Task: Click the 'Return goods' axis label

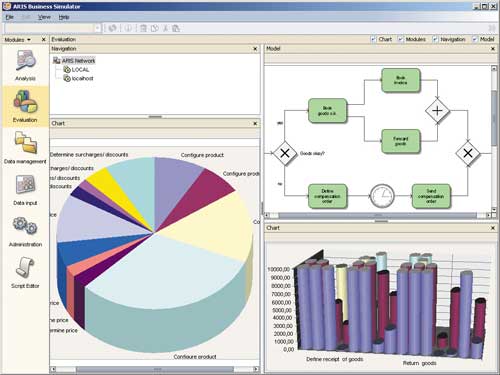Action: (419, 363)
